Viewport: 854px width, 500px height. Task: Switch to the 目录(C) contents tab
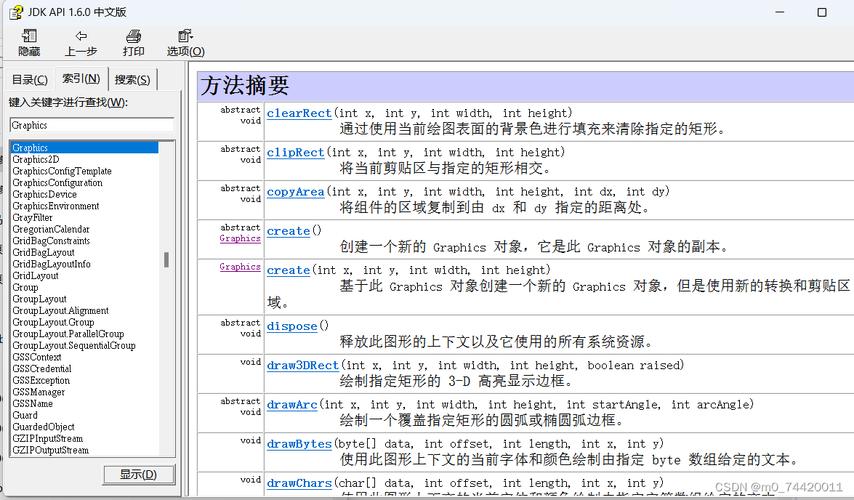(x=30, y=80)
